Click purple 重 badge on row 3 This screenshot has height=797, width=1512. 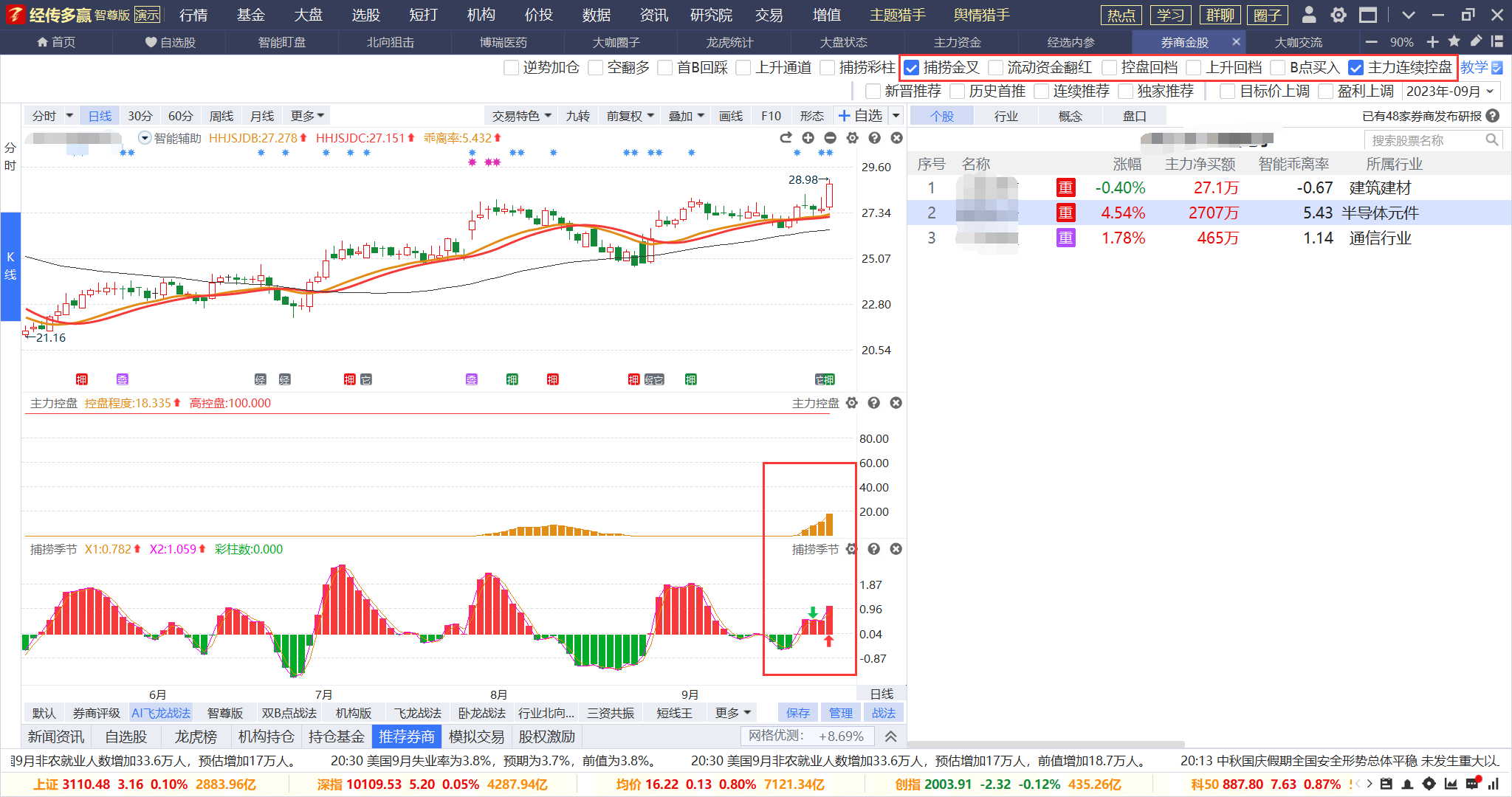click(x=1065, y=238)
